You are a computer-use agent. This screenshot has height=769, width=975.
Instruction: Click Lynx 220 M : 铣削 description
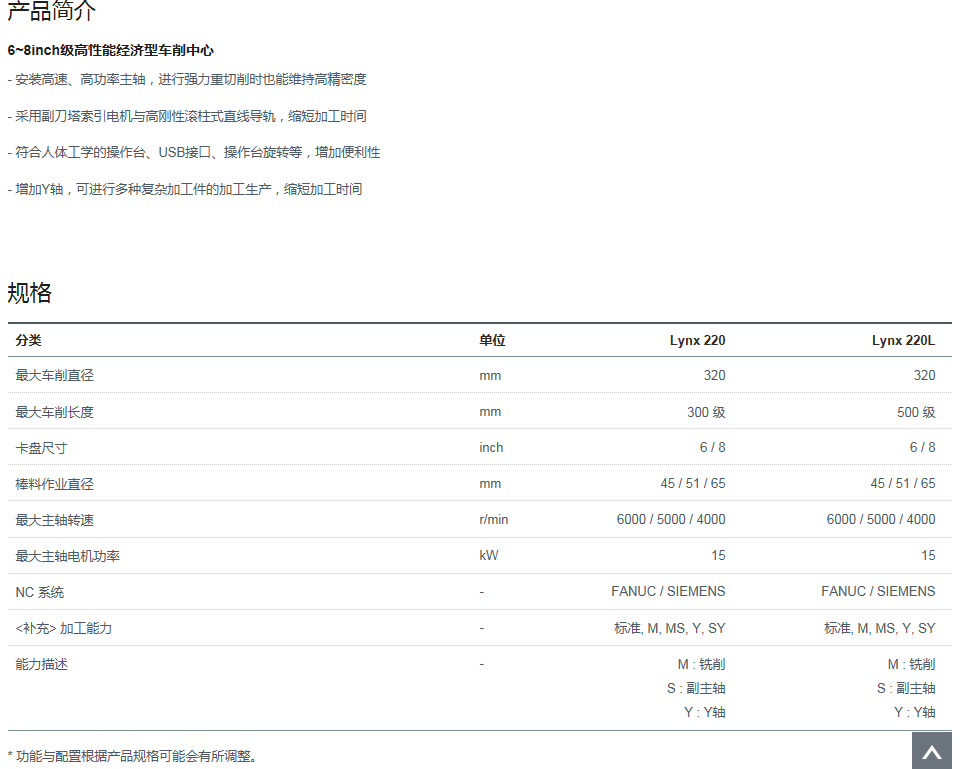[x=701, y=664]
